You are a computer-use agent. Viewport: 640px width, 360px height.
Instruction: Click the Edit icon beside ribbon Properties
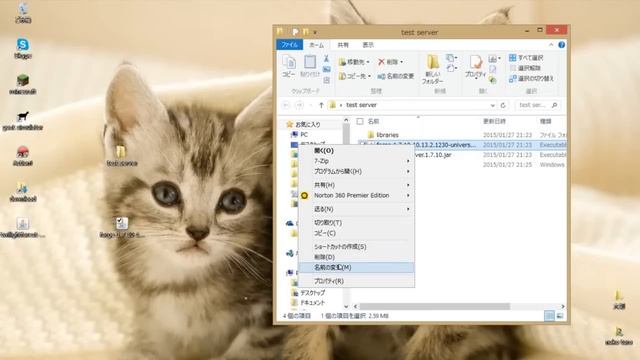click(x=493, y=69)
